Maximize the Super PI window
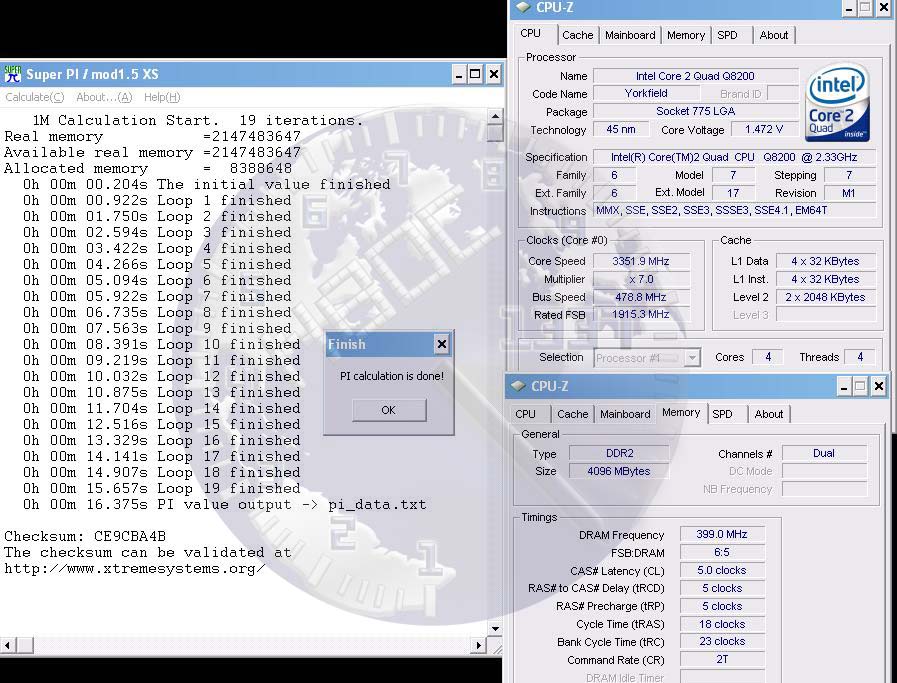 [x=475, y=74]
